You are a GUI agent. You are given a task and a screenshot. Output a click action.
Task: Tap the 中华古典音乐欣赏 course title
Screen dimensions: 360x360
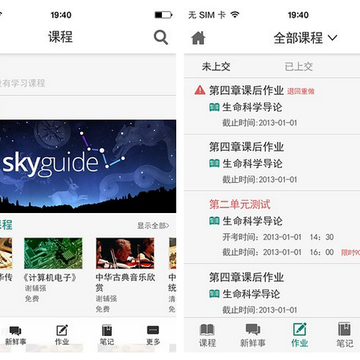(x=125, y=282)
